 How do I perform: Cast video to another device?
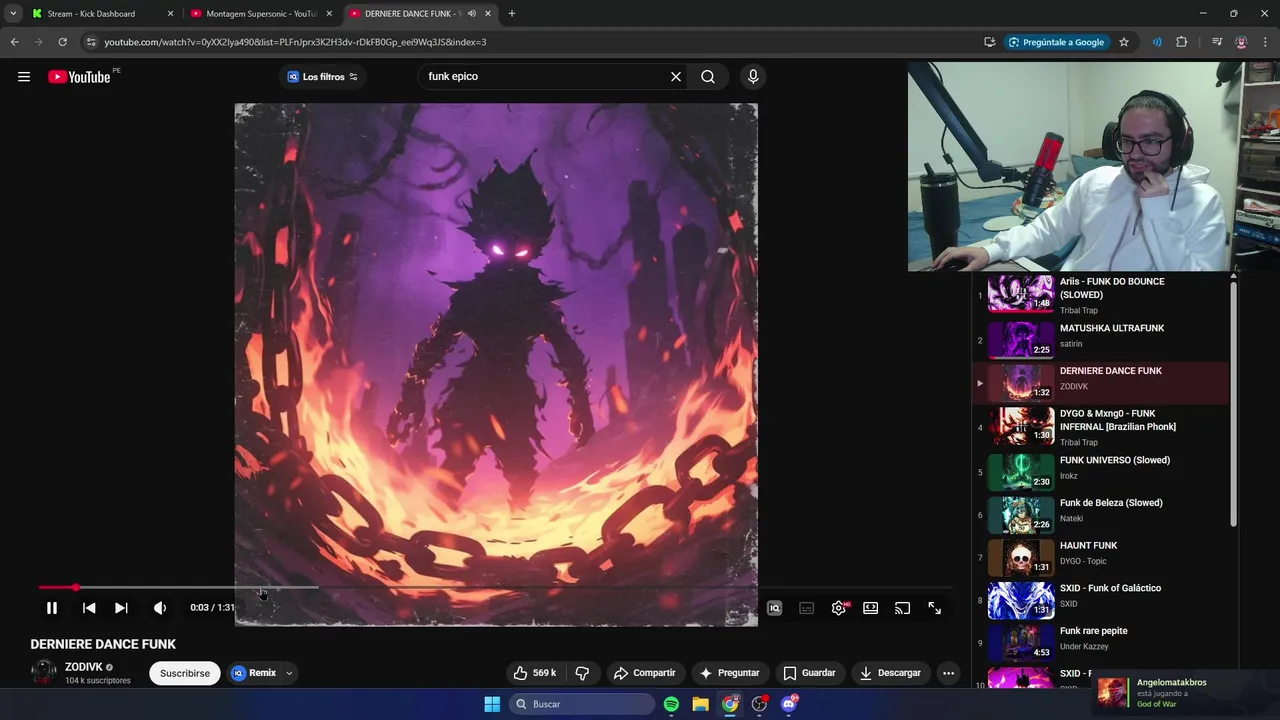pos(903,608)
